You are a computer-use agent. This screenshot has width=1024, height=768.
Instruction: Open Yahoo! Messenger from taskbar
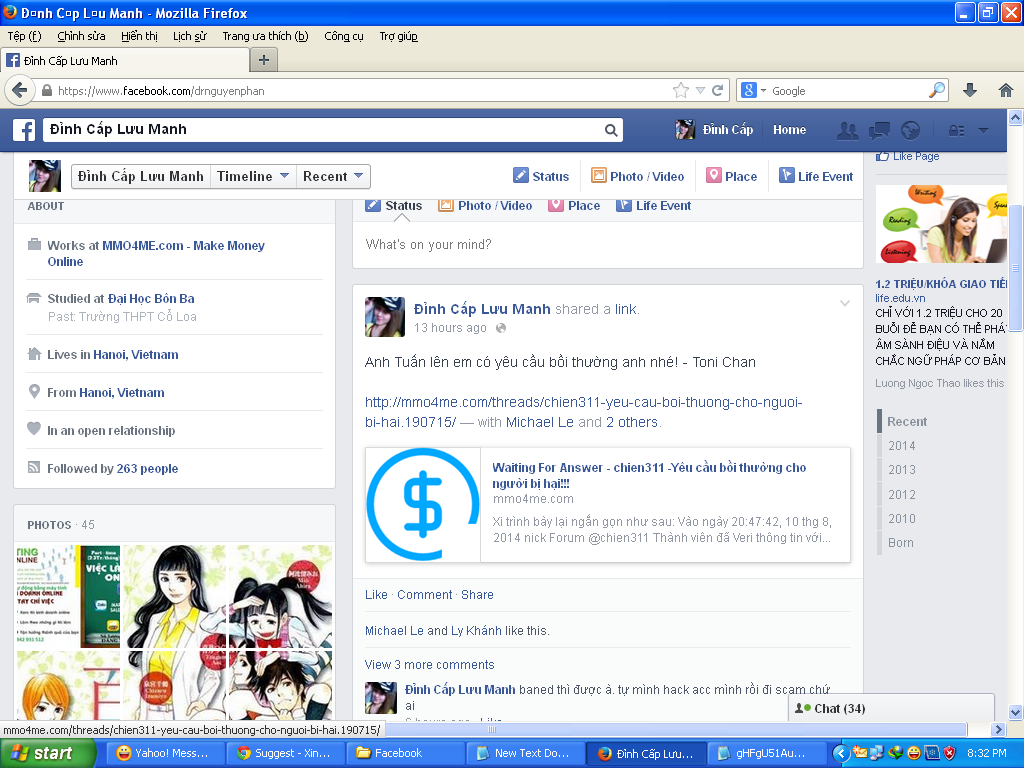(x=165, y=753)
